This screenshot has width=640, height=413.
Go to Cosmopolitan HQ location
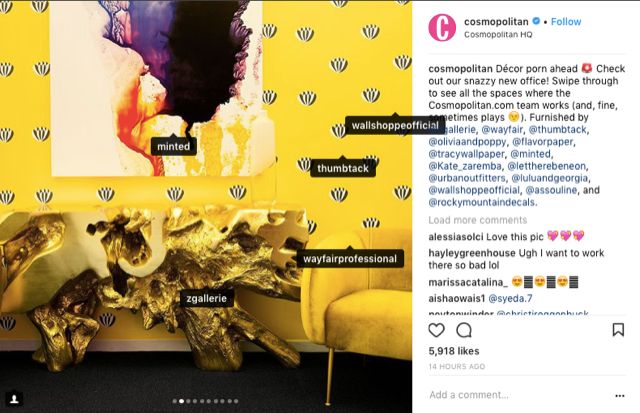[x=498, y=35]
